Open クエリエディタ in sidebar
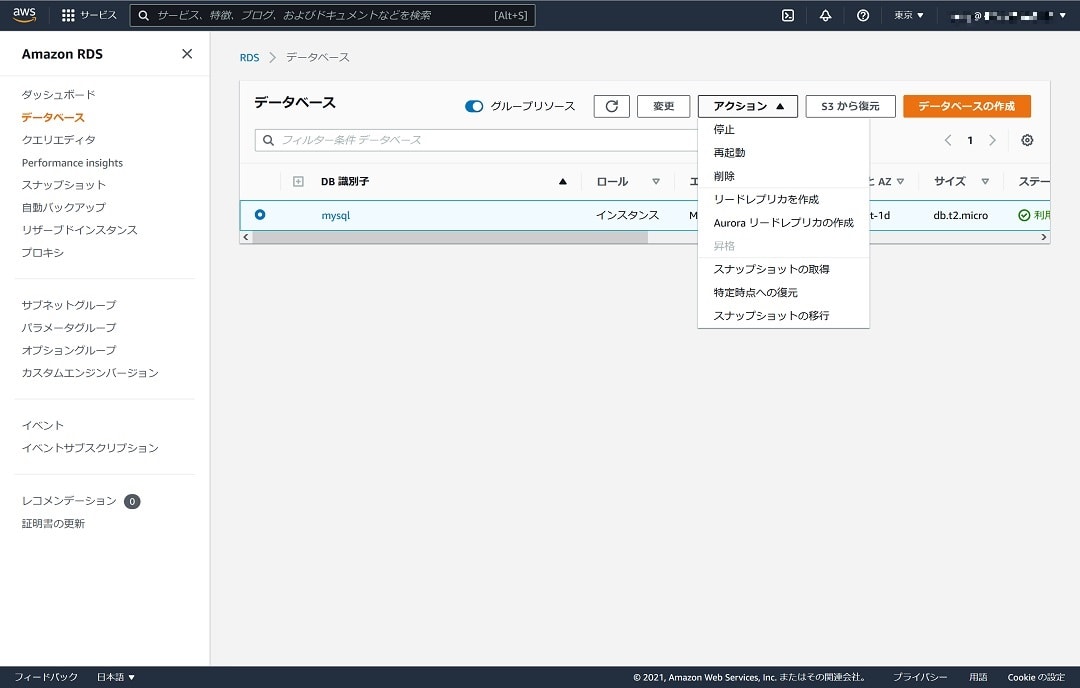Viewport: 1080px width, 688px height. 59,140
